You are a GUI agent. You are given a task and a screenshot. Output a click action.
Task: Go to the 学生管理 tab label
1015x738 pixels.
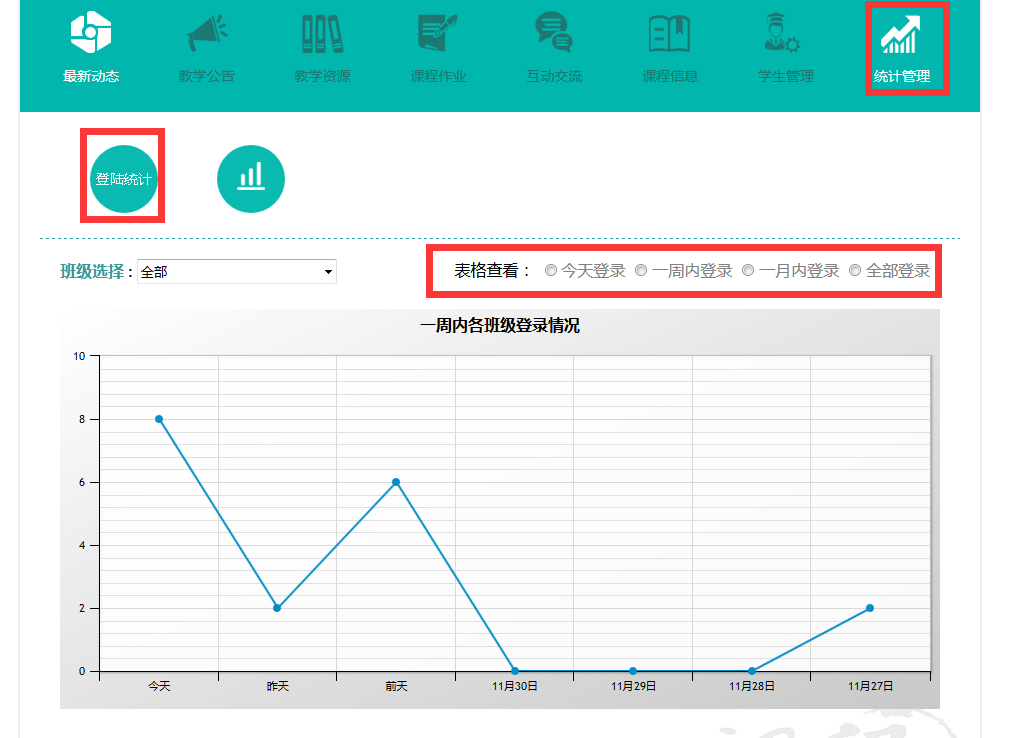click(x=785, y=76)
